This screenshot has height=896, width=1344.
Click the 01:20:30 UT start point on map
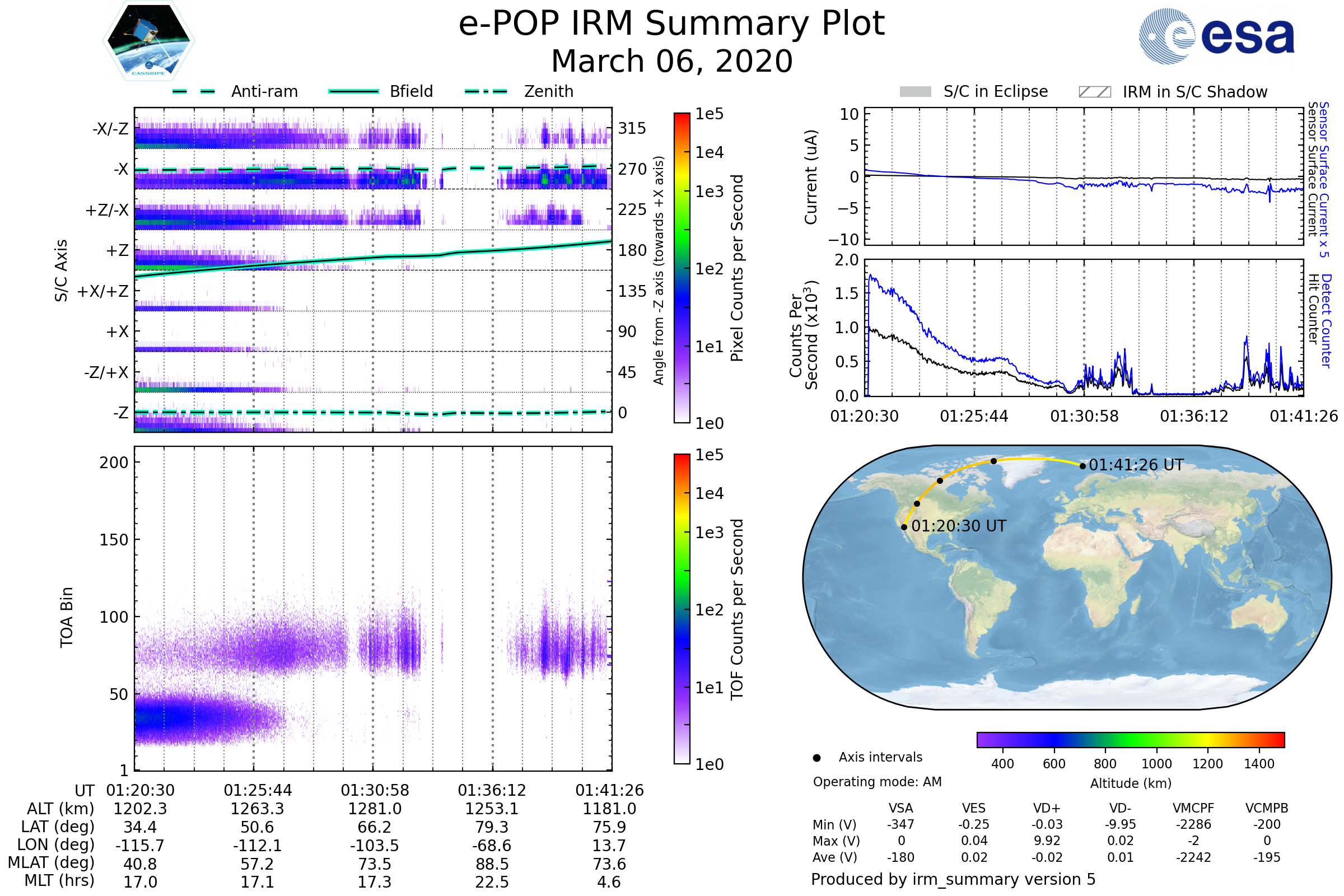pos(904,527)
